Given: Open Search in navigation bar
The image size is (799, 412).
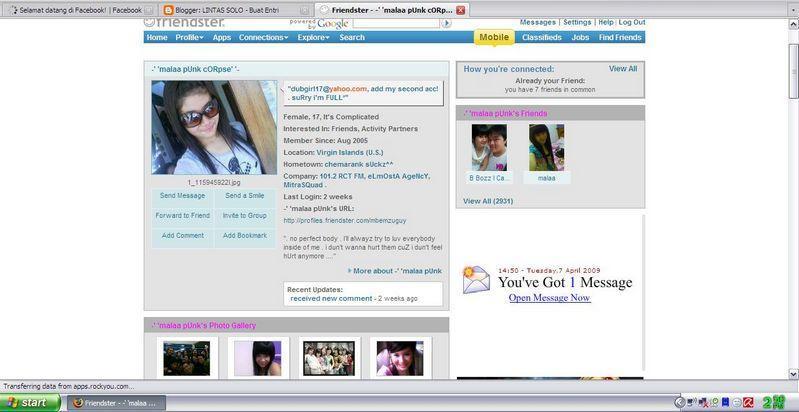Looking at the screenshot, I should tap(352, 37).
